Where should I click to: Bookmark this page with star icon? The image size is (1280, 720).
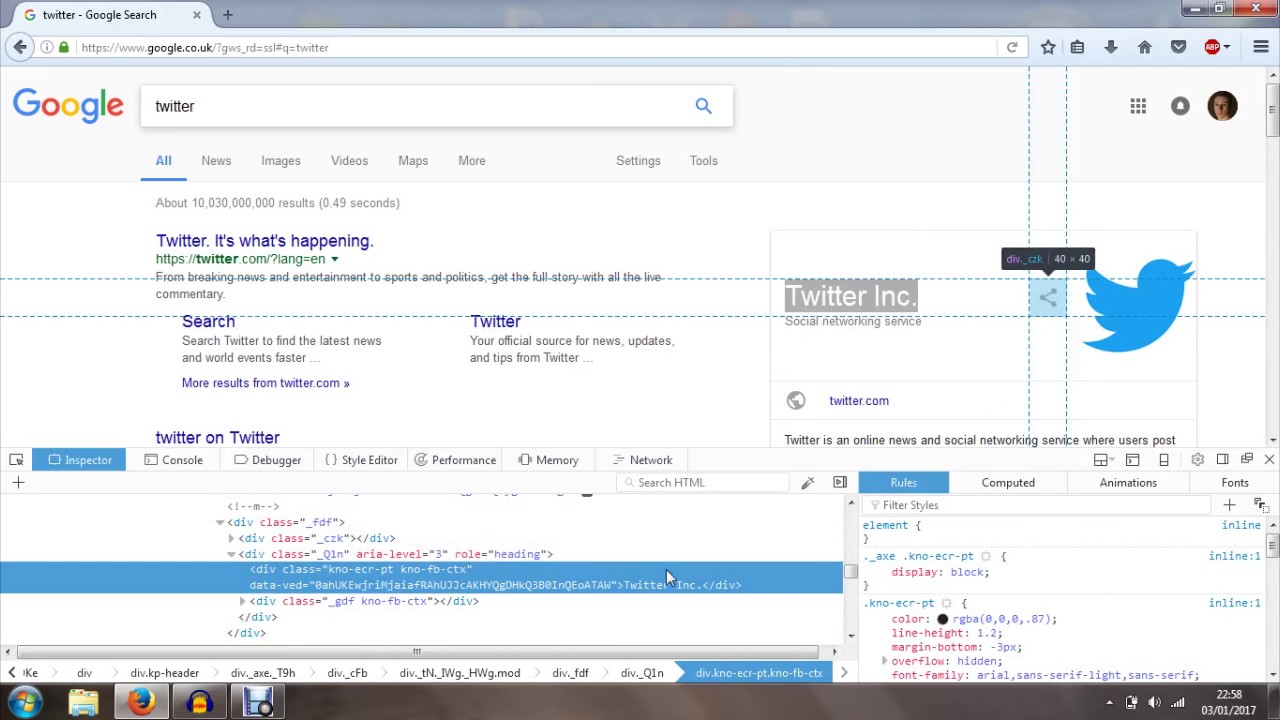click(x=1048, y=47)
